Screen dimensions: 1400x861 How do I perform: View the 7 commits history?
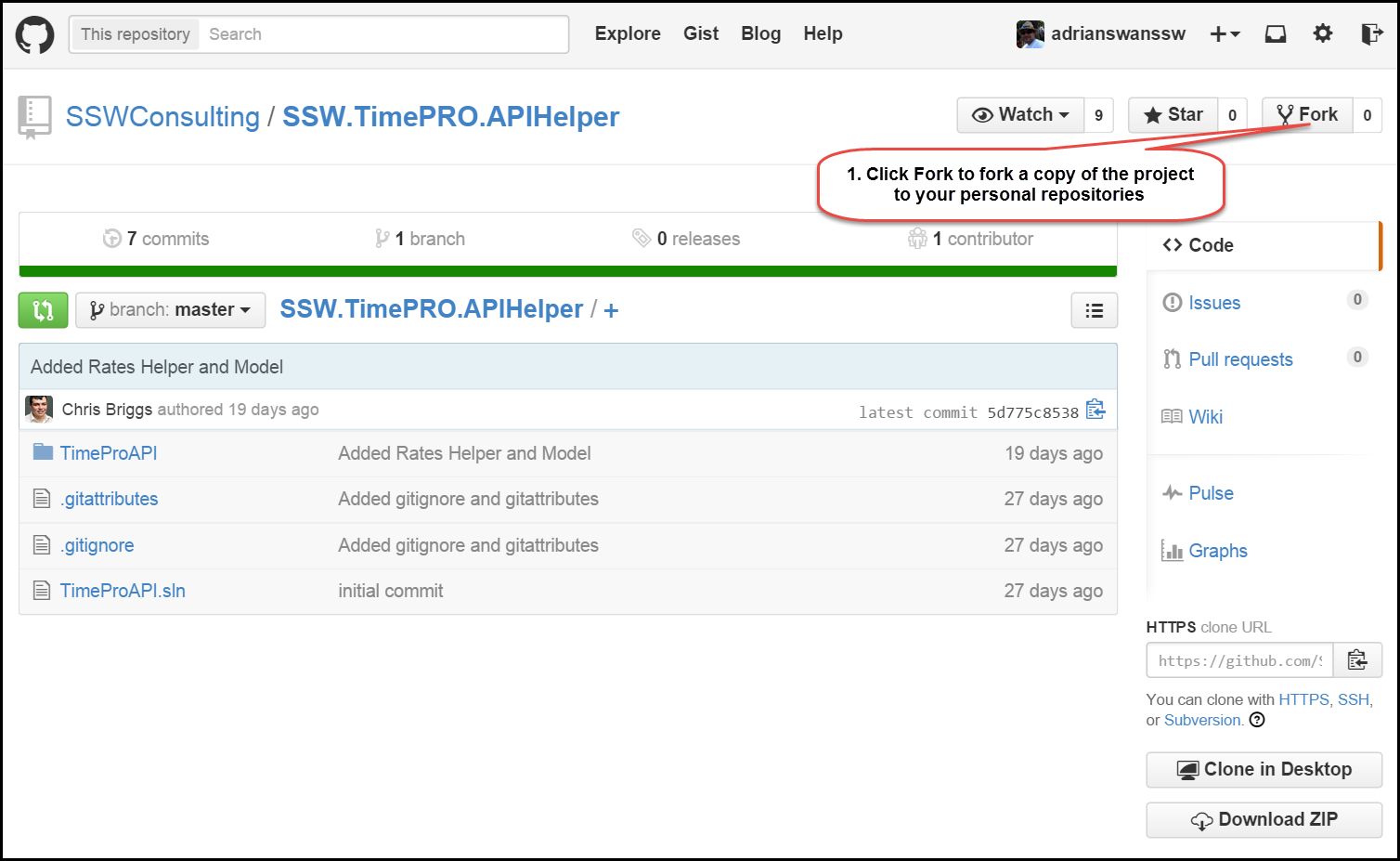pyautogui.click(x=156, y=239)
